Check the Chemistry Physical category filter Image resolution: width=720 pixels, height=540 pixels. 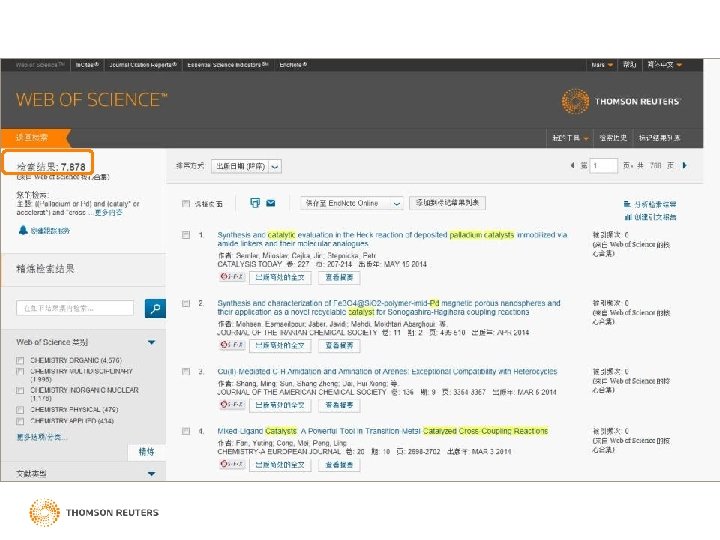click(20, 410)
